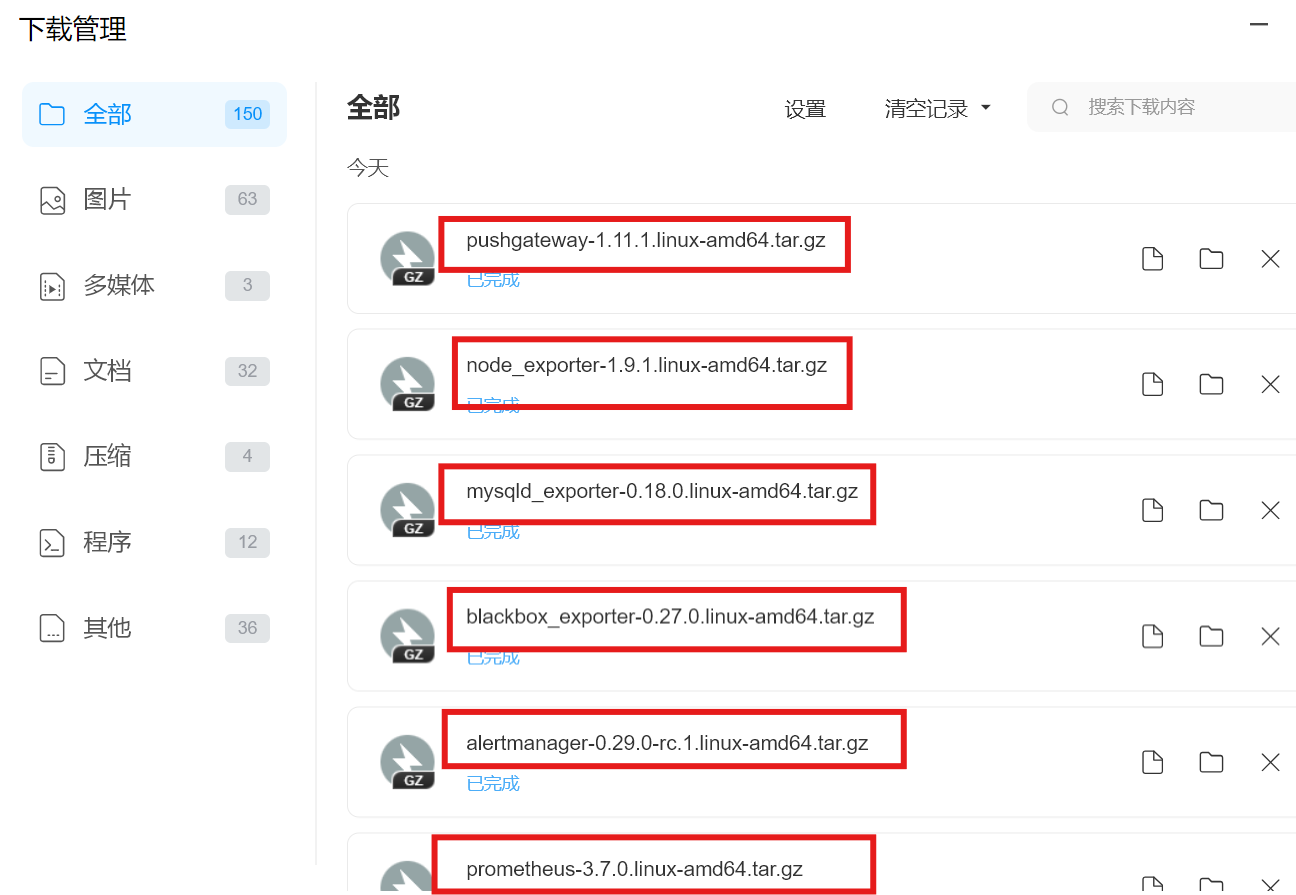Click the GZ file icon of pushgateway
Viewport: 1296px width, 895px height.
point(407,259)
